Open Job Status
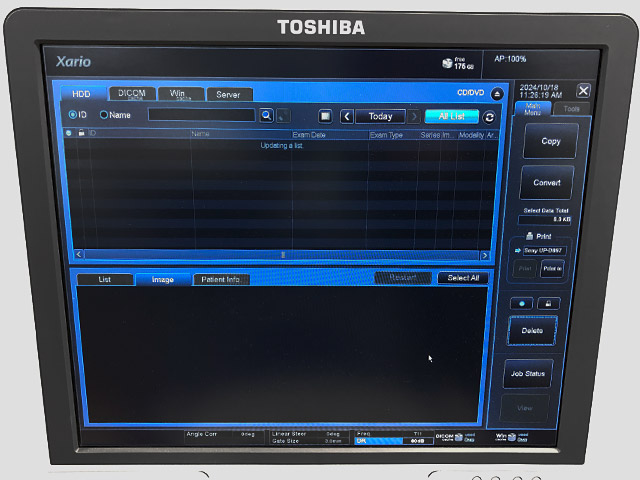The height and width of the screenshot is (480, 640). point(528,373)
